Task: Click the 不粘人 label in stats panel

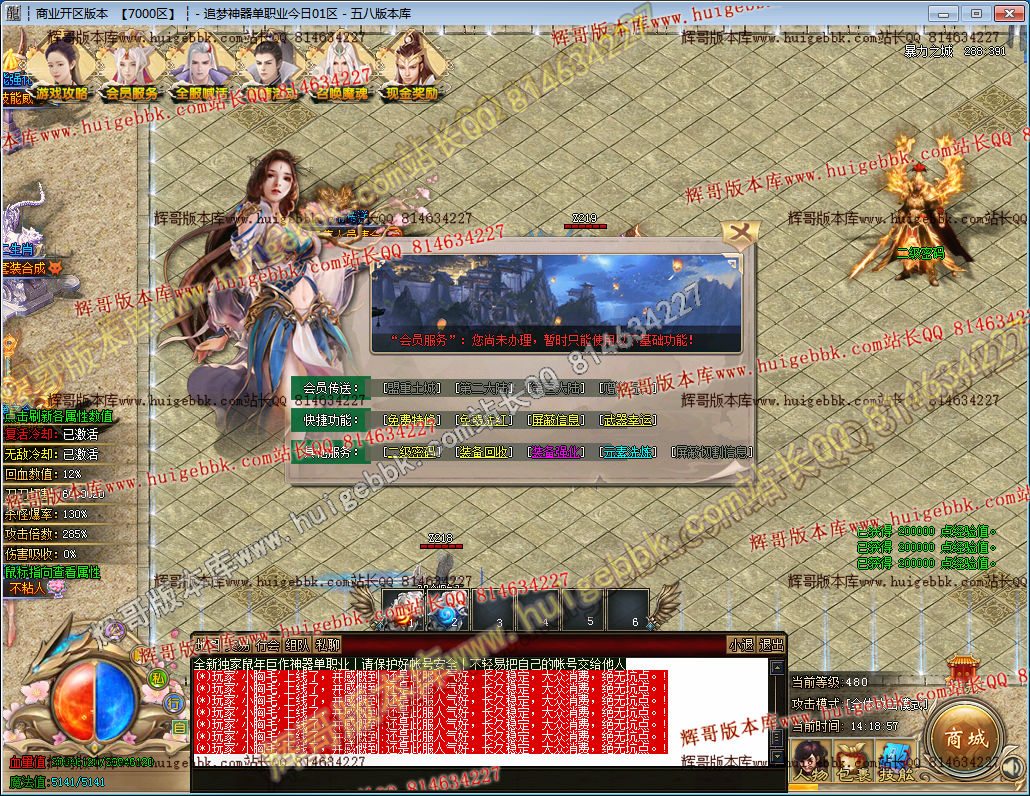Action: (x=27, y=588)
